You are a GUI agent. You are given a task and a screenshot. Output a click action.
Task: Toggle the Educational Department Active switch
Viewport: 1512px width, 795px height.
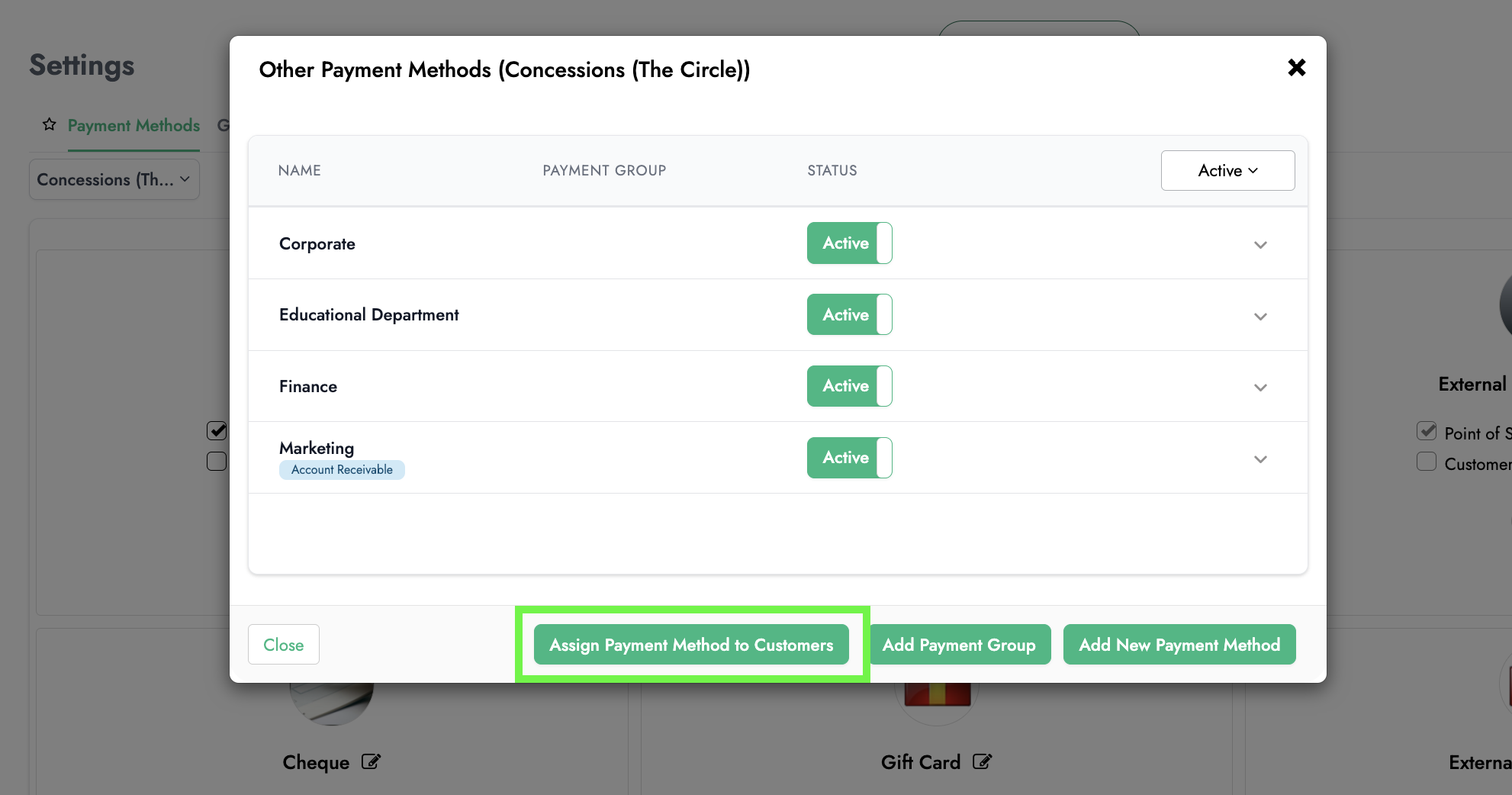(x=849, y=315)
